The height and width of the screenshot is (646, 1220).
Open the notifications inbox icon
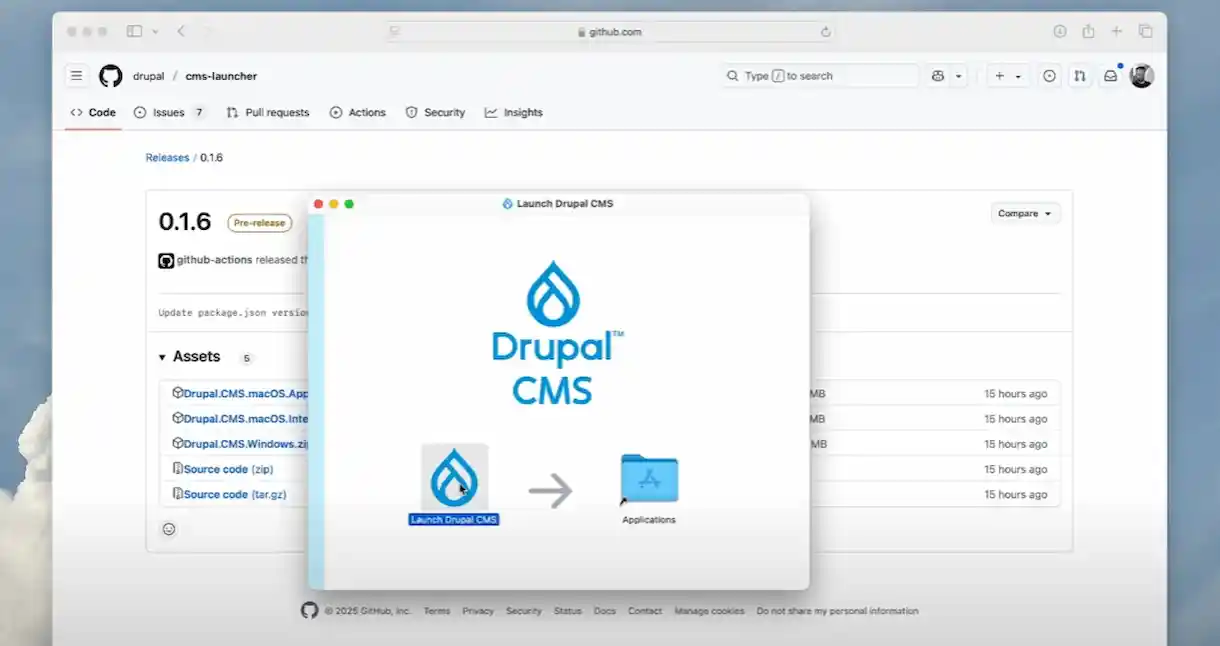pyautogui.click(x=1110, y=75)
